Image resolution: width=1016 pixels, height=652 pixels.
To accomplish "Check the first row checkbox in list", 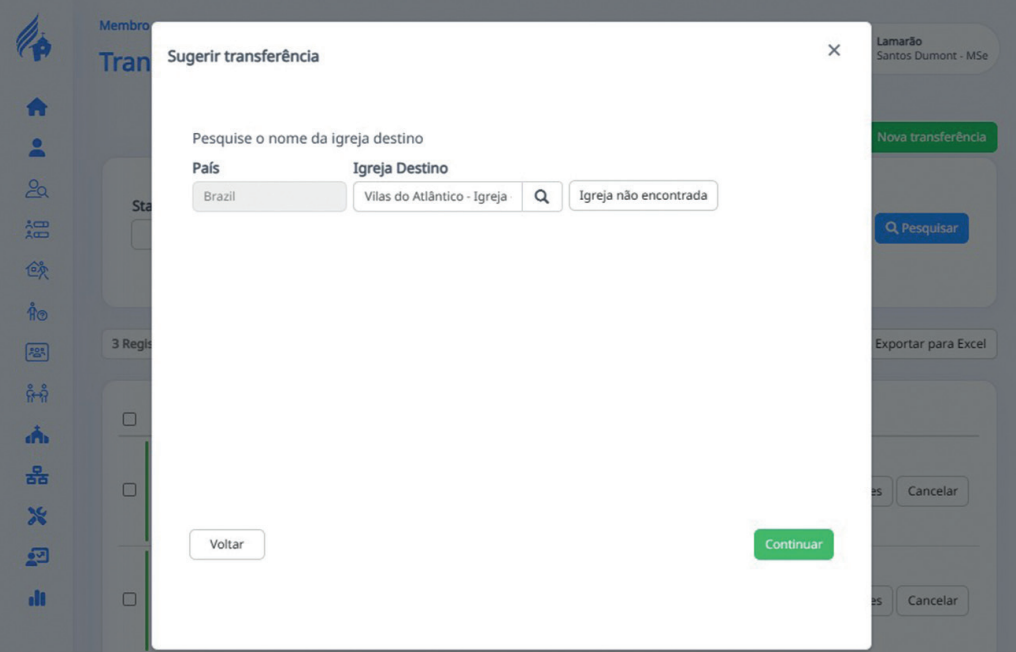I will [129, 490].
